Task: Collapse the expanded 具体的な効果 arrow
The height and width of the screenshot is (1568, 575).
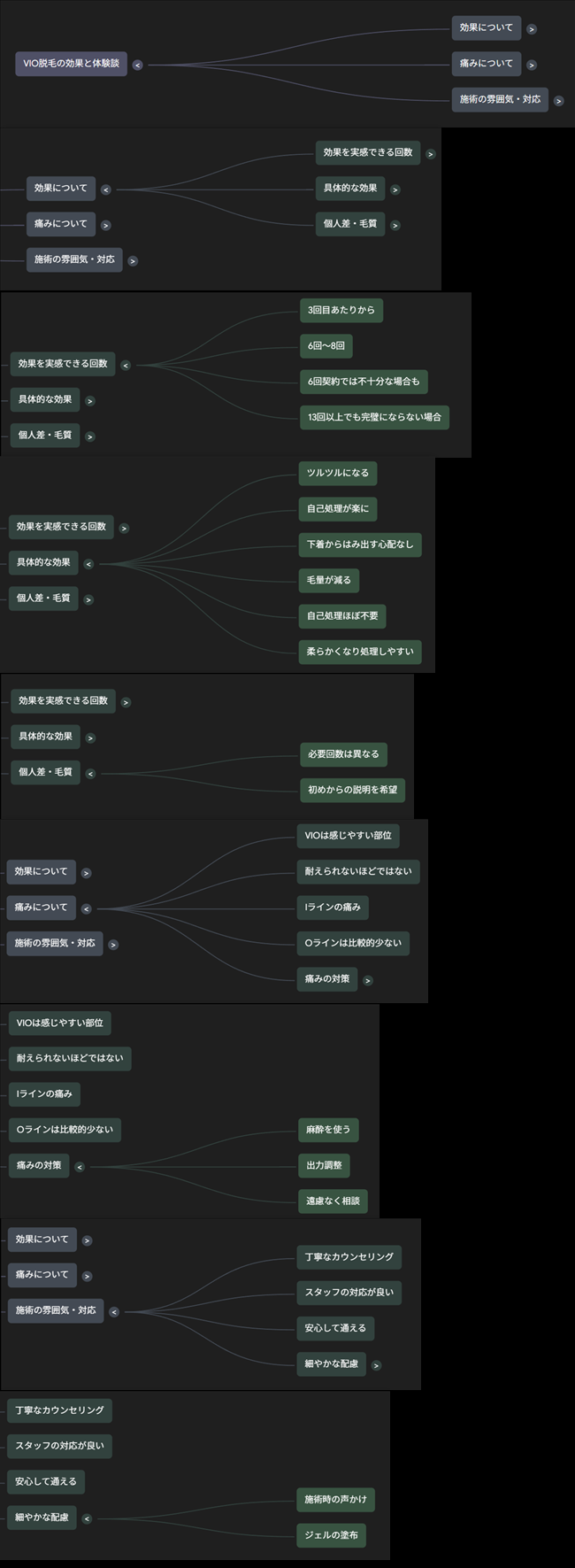Action: 88,564
